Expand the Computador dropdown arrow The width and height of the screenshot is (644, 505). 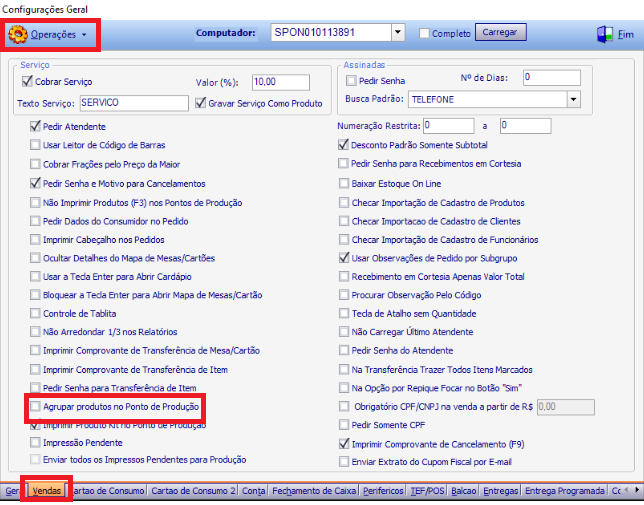pos(398,32)
